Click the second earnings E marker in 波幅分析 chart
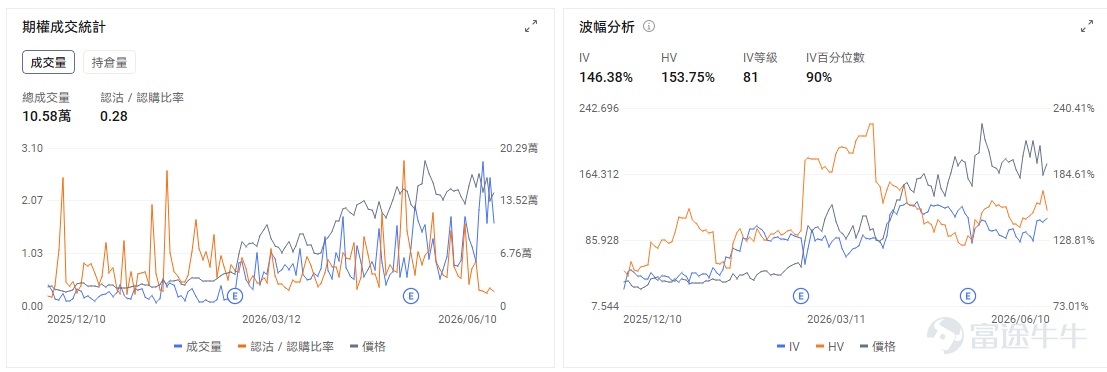The width and height of the screenshot is (1107, 372). [x=967, y=296]
